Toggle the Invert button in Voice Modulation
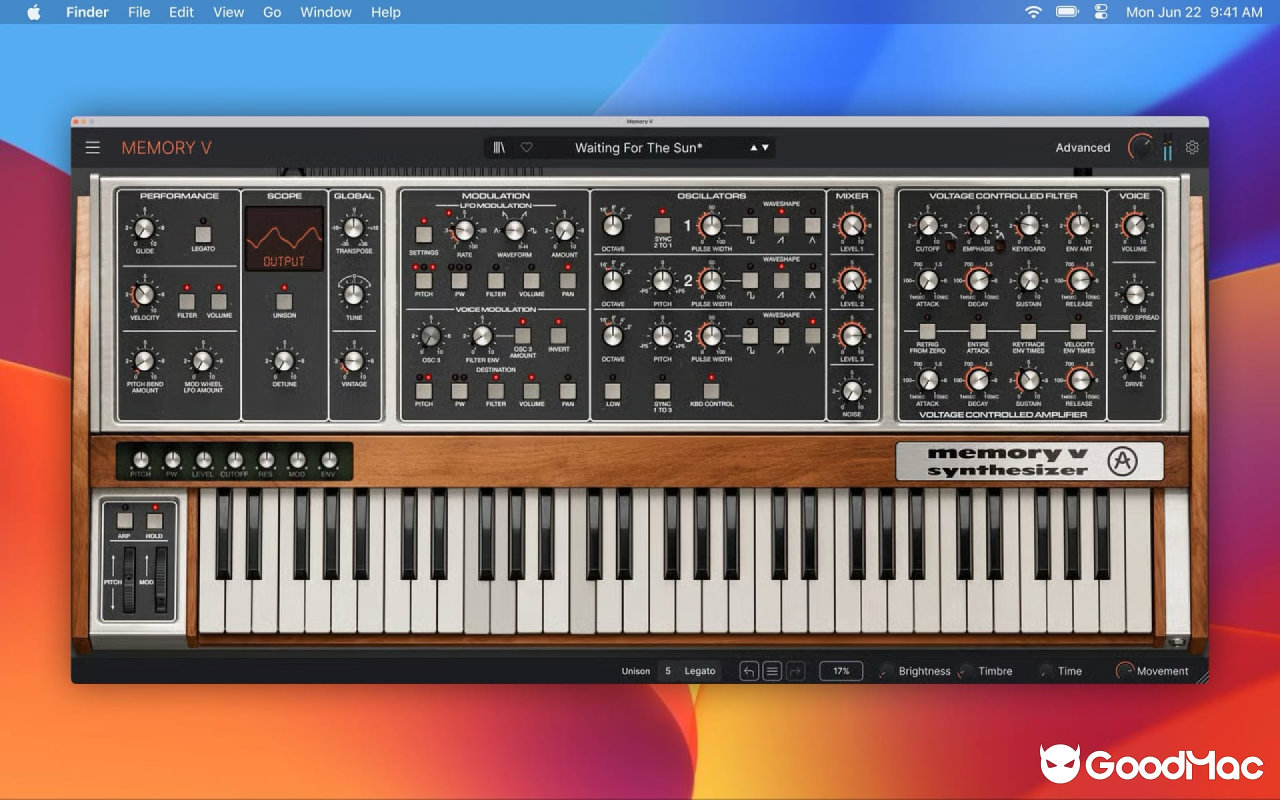This screenshot has width=1280, height=800. point(558,336)
